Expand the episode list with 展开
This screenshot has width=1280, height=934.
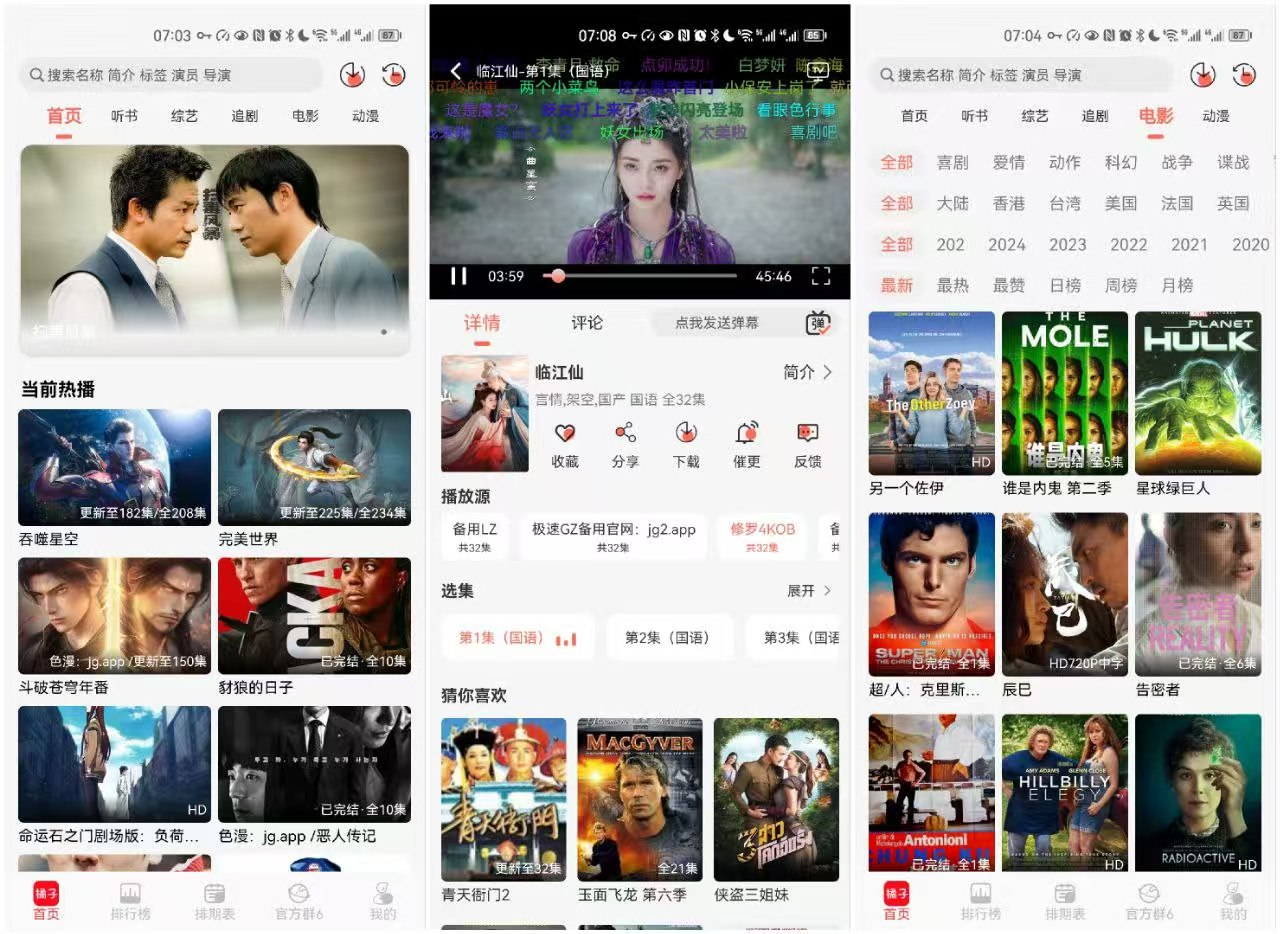point(809,591)
